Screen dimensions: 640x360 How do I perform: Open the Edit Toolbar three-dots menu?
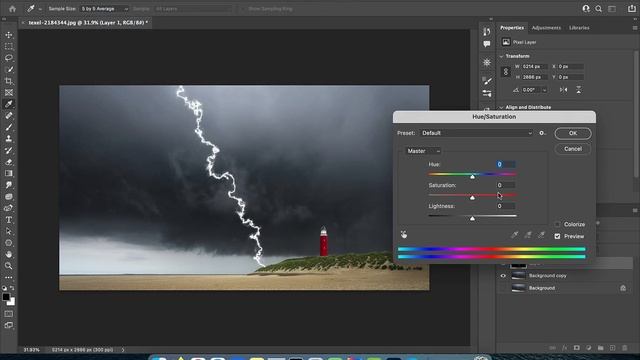tap(9, 278)
